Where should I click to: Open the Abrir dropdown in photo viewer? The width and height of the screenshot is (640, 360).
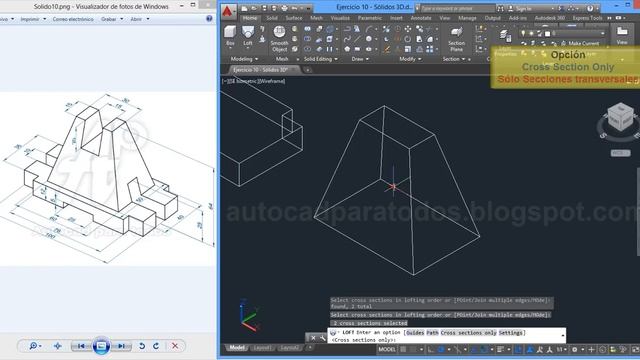pyautogui.click(x=140, y=19)
